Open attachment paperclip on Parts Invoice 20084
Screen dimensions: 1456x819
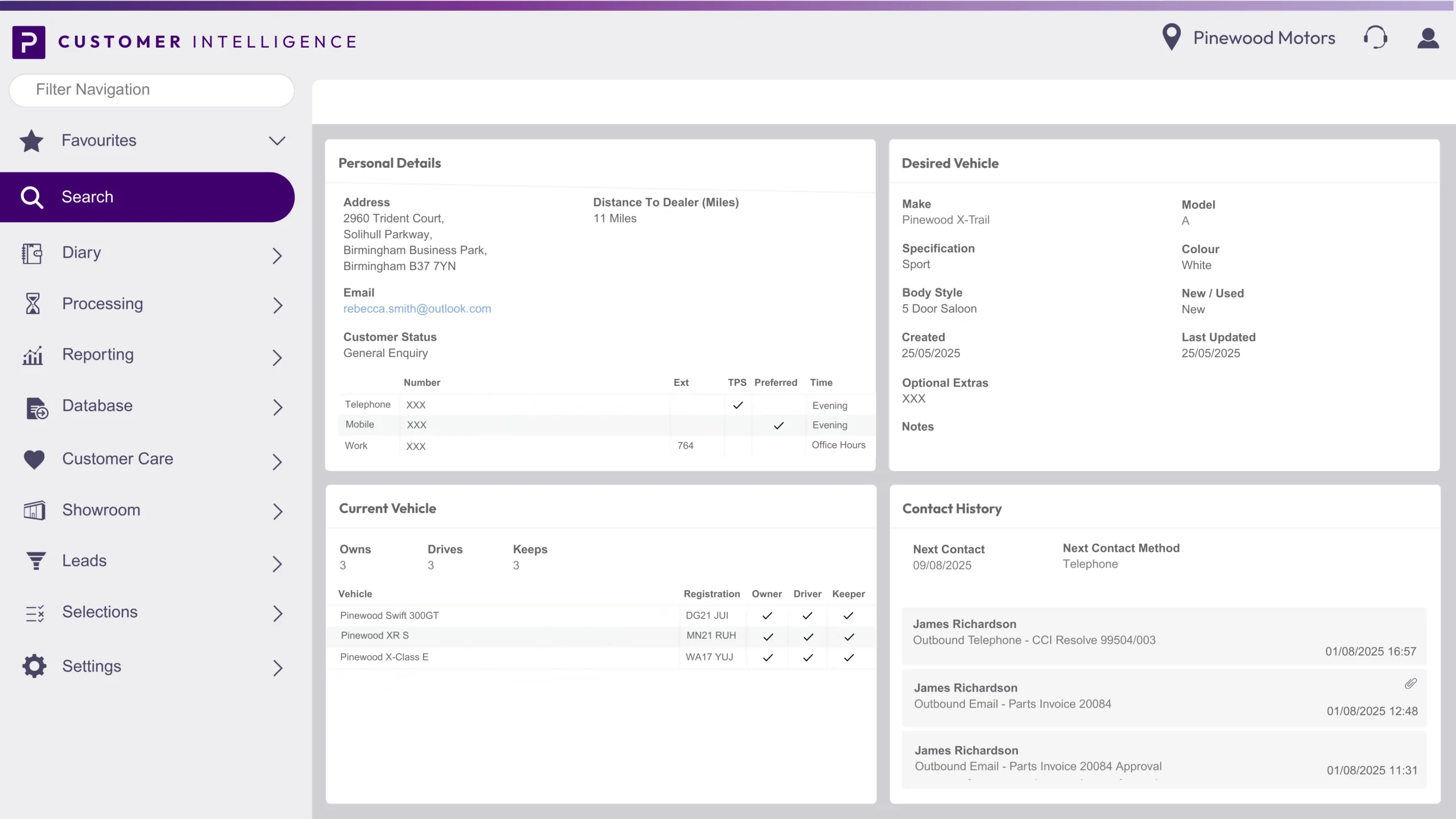point(1410,684)
